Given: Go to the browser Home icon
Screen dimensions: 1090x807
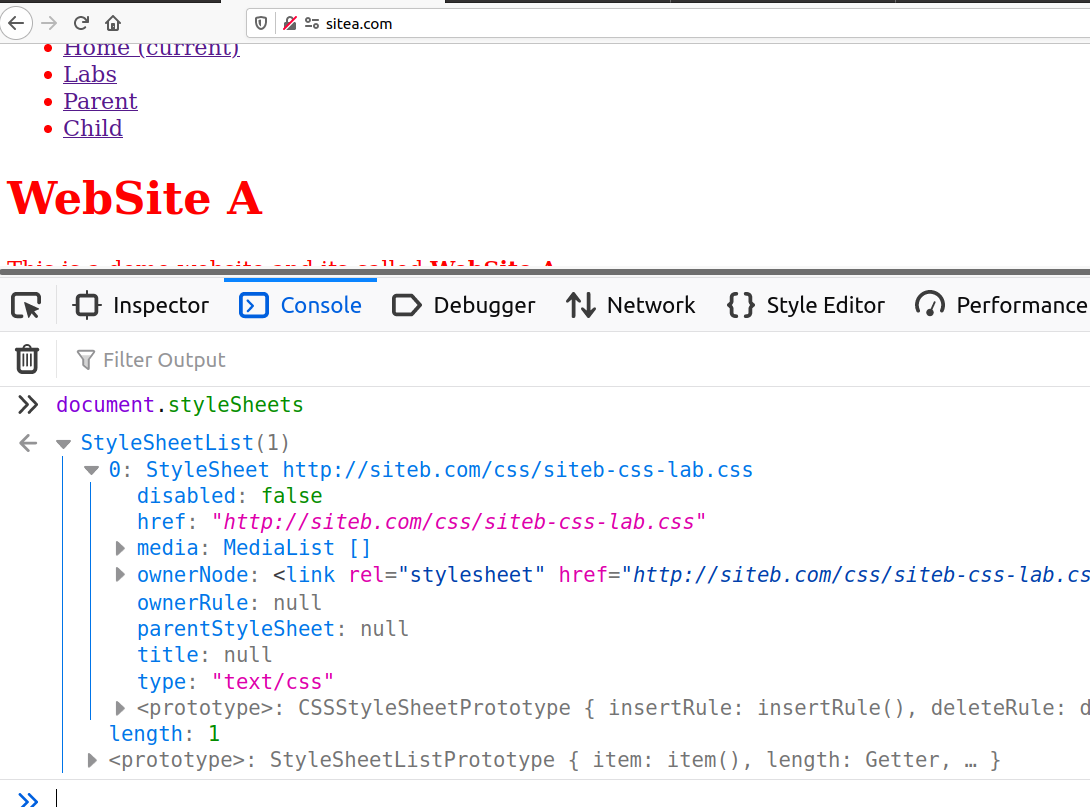Looking at the screenshot, I should (113, 24).
